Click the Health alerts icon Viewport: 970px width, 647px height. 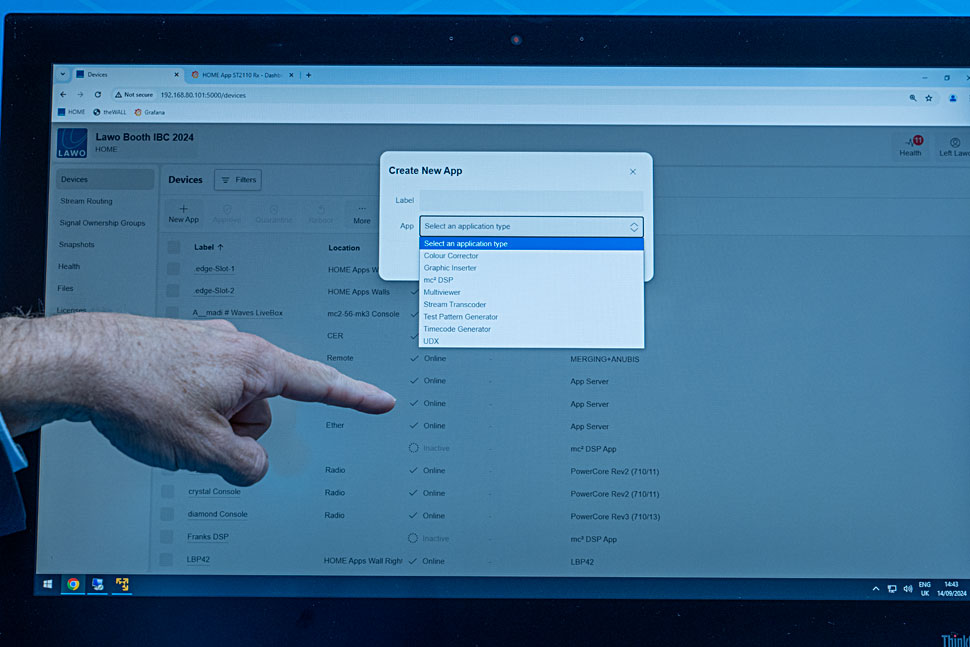[x=911, y=146]
